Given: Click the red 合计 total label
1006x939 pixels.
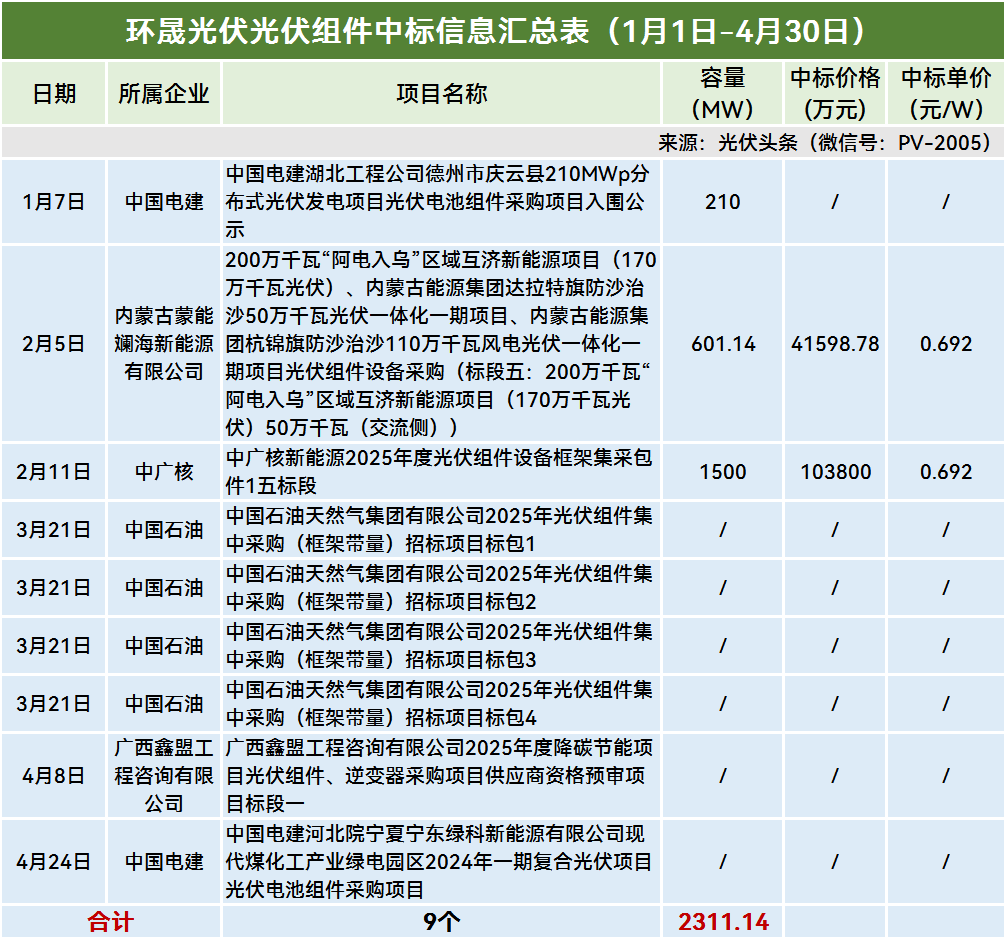Looking at the screenshot, I should tap(110, 922).
